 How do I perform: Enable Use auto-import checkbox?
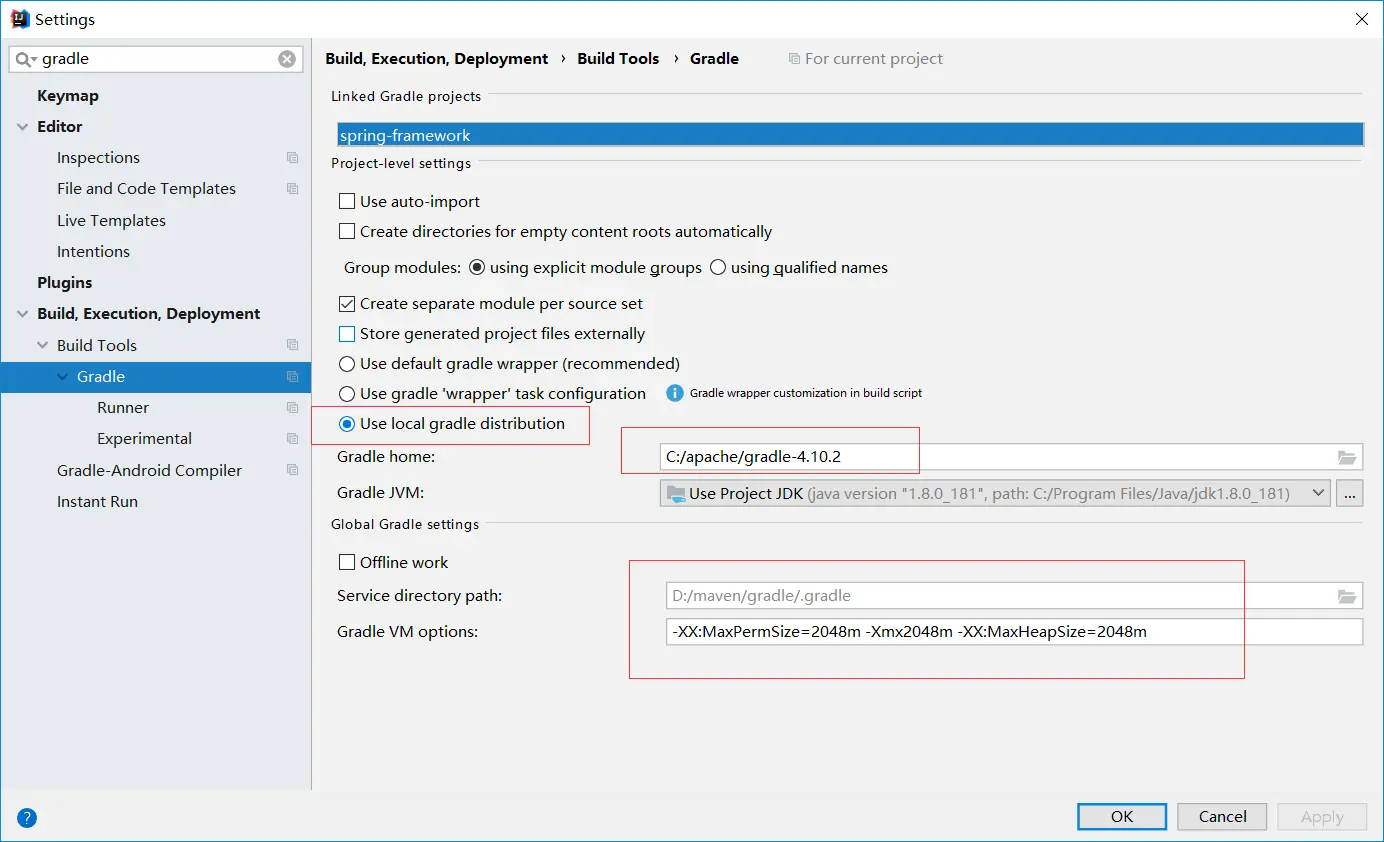point(347,202)
